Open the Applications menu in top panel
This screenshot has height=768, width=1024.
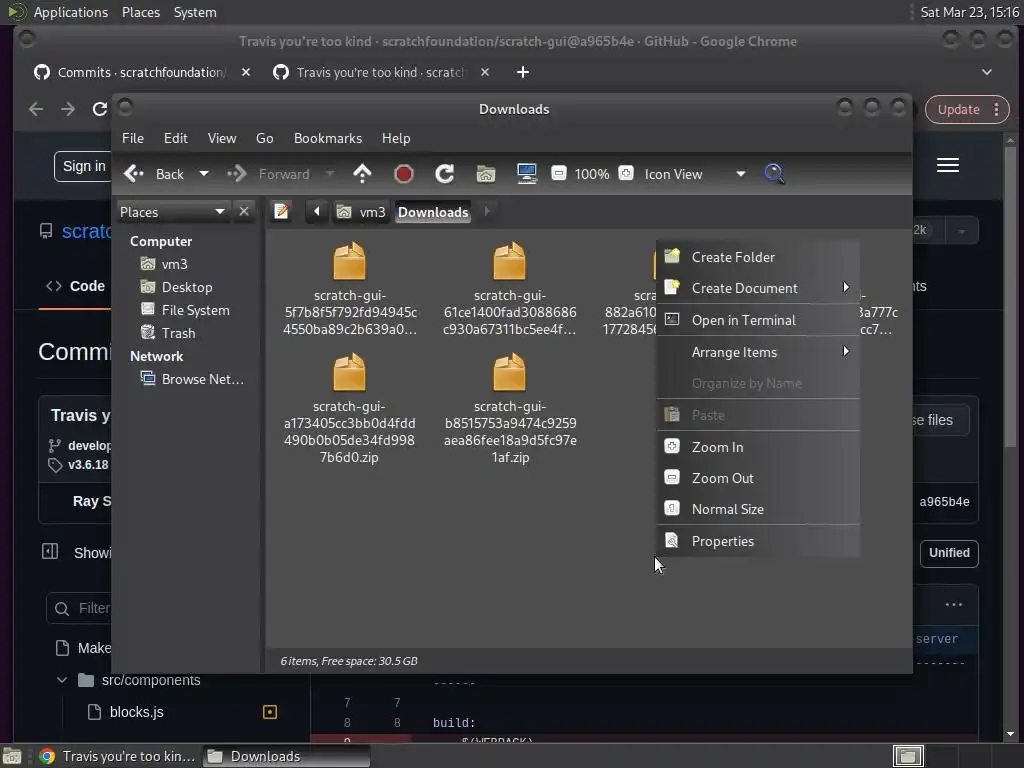point(71,12)
